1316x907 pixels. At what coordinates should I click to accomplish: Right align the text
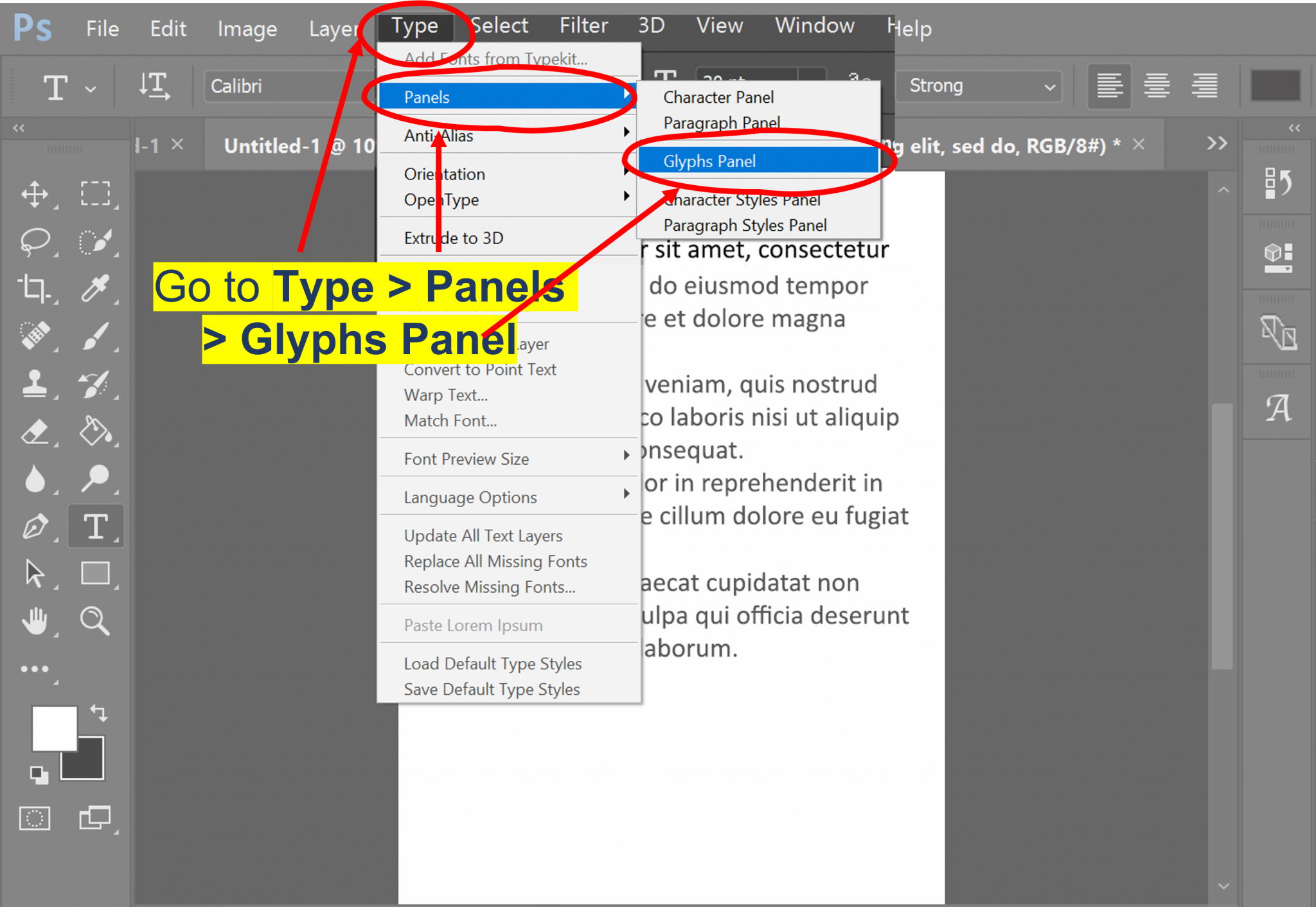tap(1205, 85)
